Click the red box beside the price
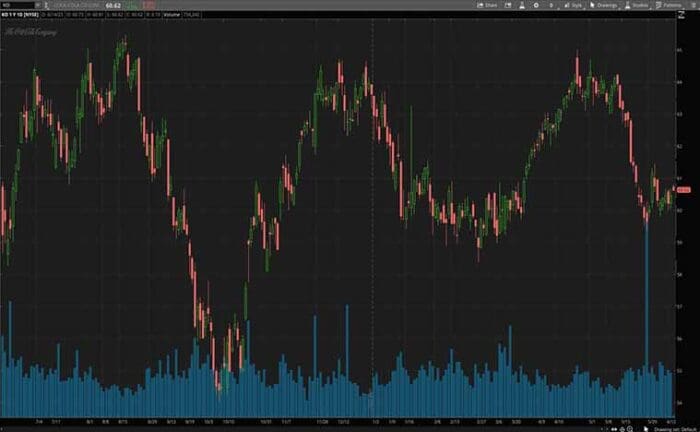Viewport: 700px width, 432px height. tap(150, 5)
